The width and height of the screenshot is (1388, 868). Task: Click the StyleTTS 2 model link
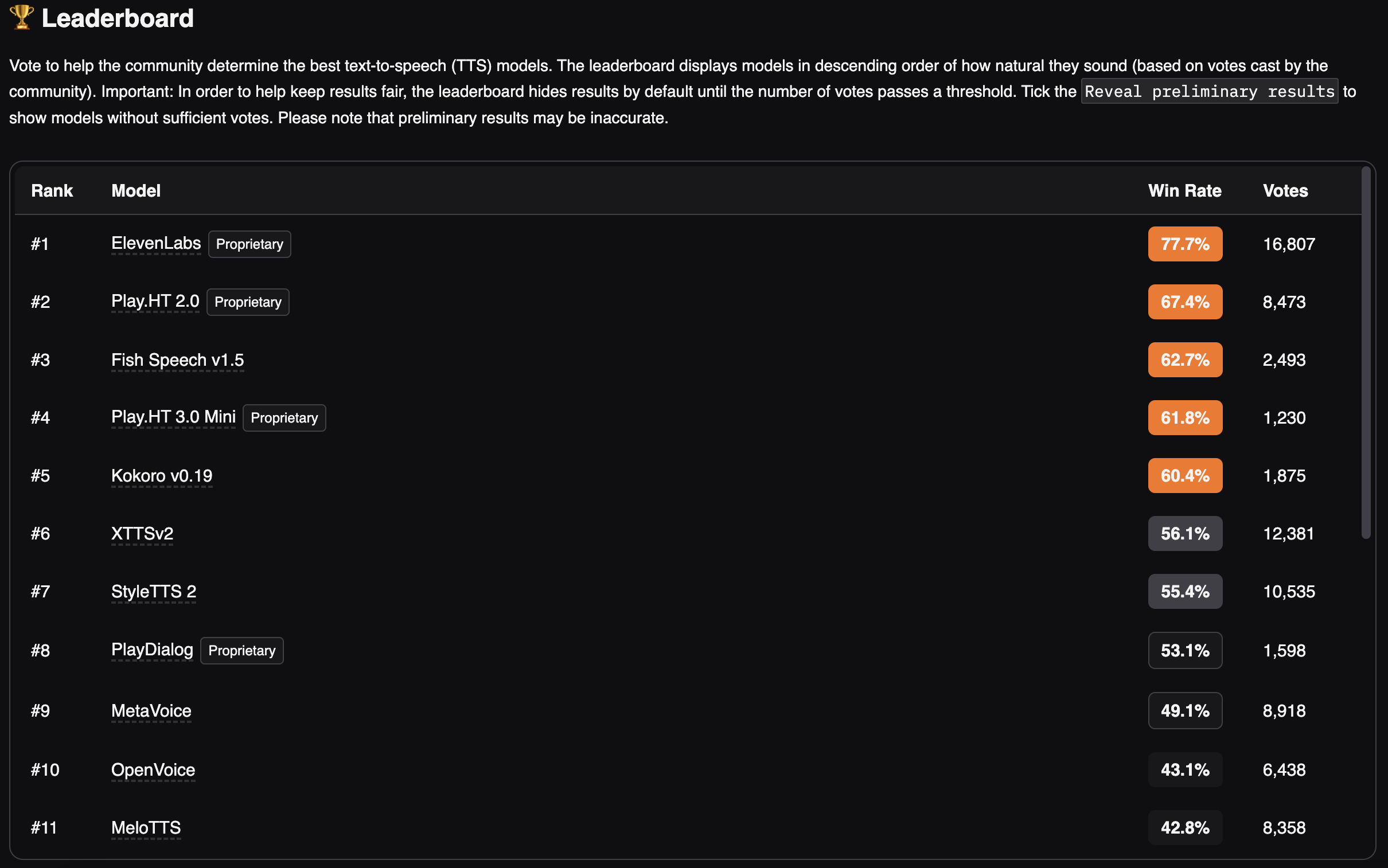153,592
